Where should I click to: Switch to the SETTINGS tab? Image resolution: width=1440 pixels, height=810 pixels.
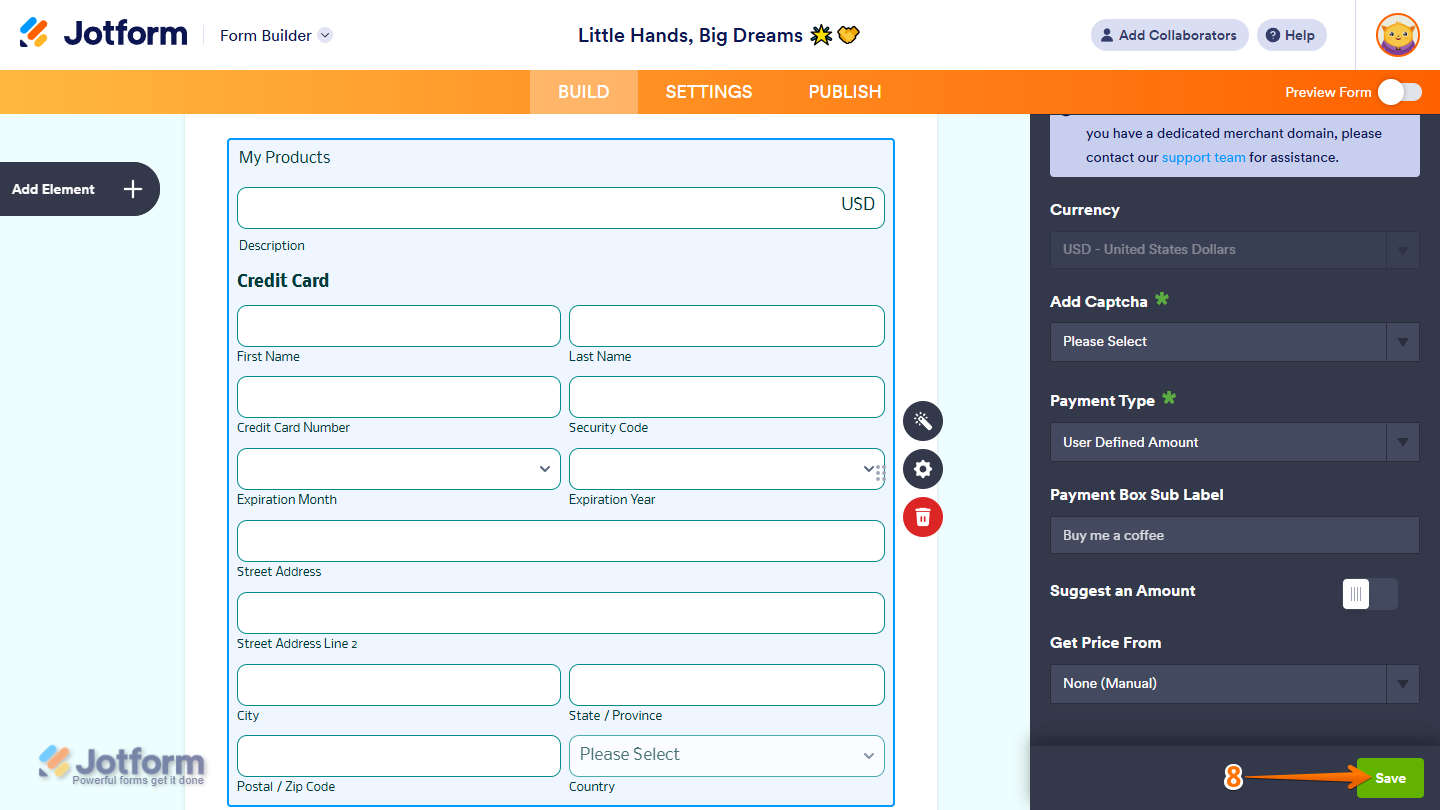coord(709,92)
